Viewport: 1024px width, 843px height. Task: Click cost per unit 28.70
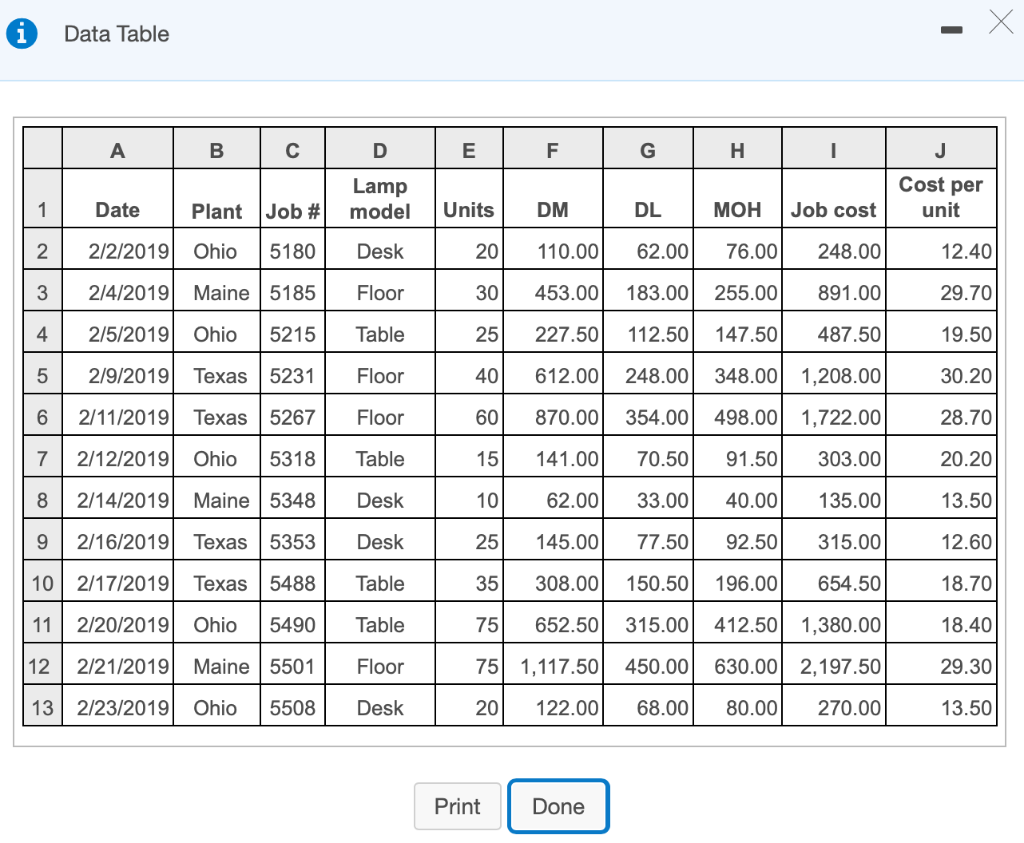941,415
